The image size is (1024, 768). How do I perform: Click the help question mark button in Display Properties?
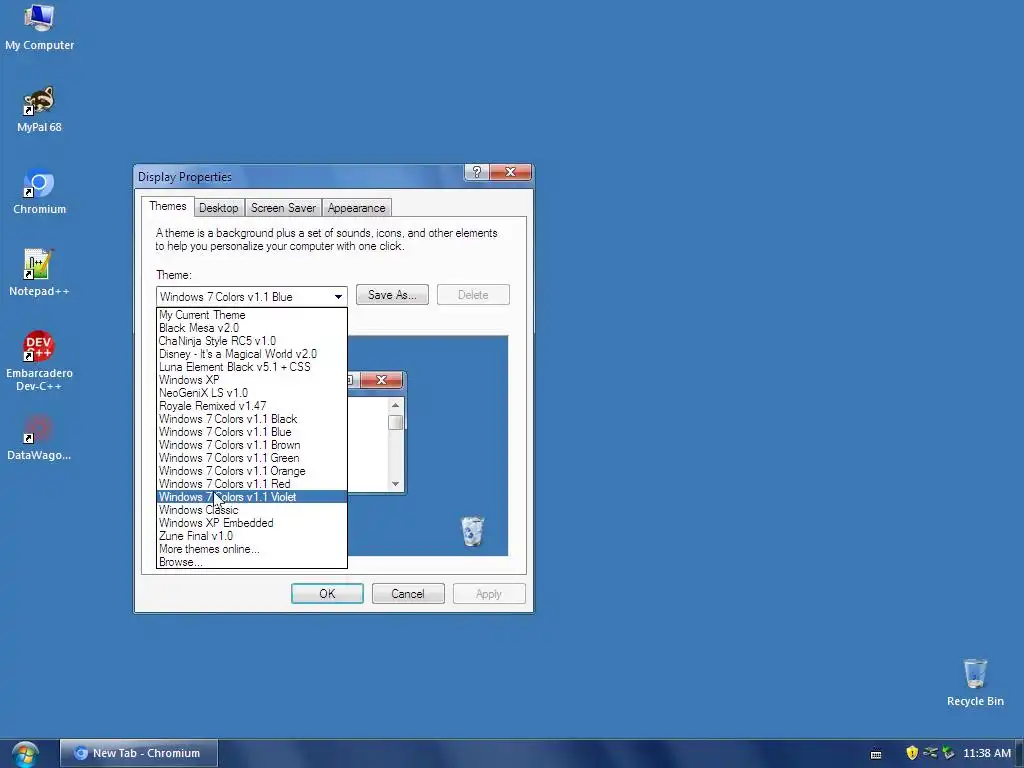tap(476, 172)
